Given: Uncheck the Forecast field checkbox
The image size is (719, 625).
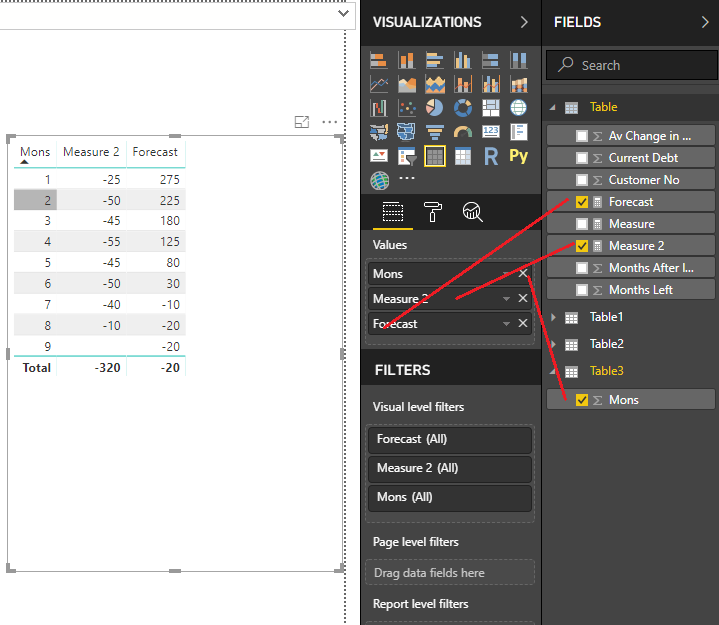Looking at the screenshot, I should [582, 202].
